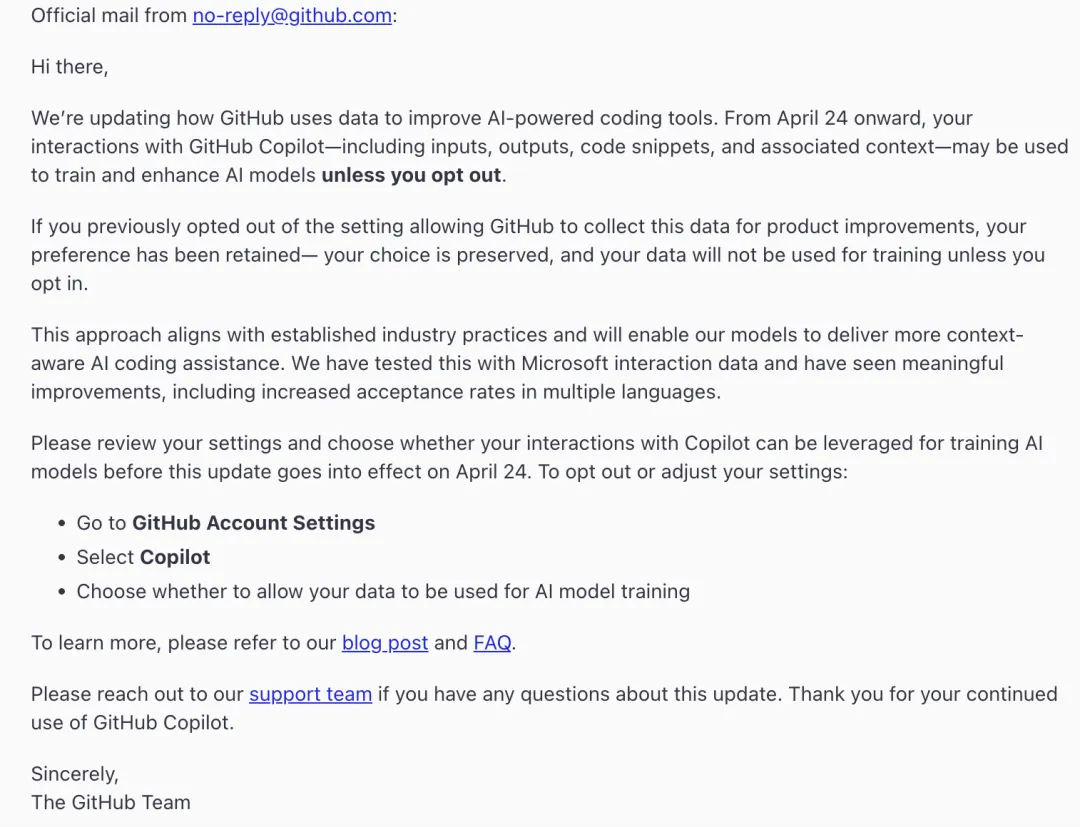Click the "Please reach out to our" text

point(138,694)
